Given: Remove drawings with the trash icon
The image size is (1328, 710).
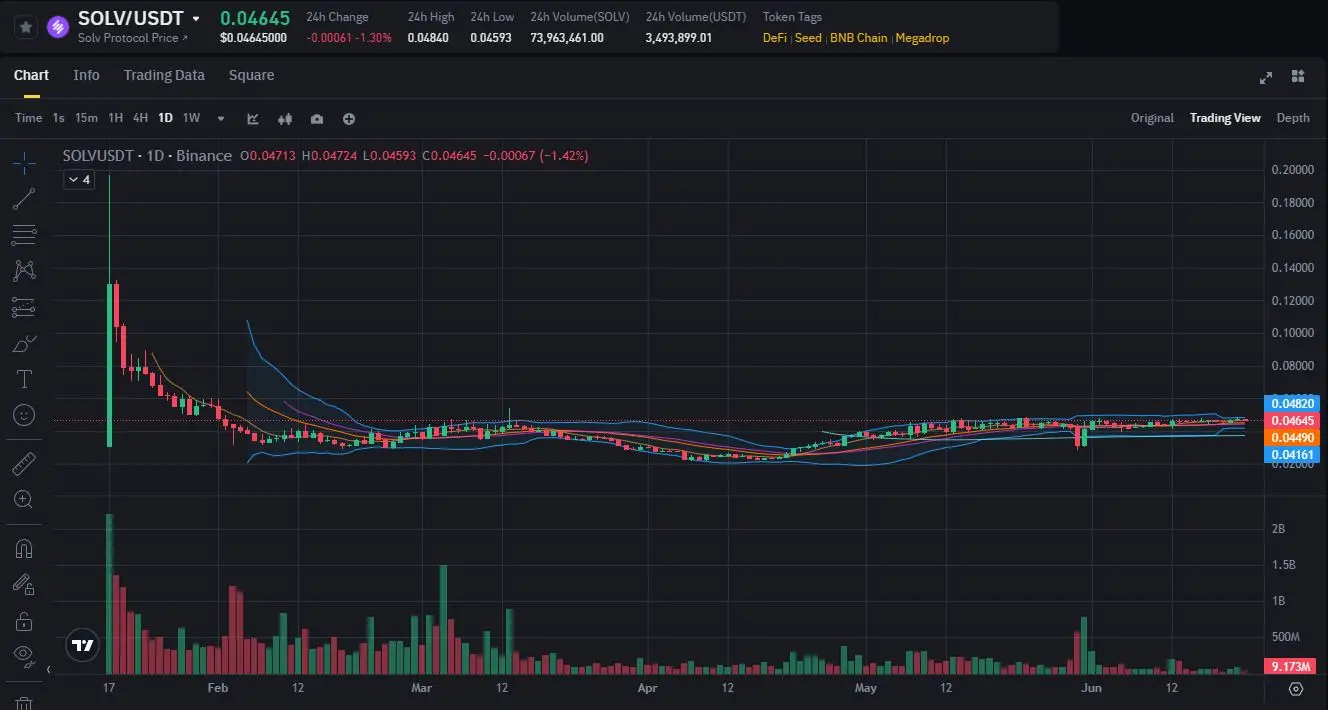Looking at the screenshot, I should click(25, 702).
